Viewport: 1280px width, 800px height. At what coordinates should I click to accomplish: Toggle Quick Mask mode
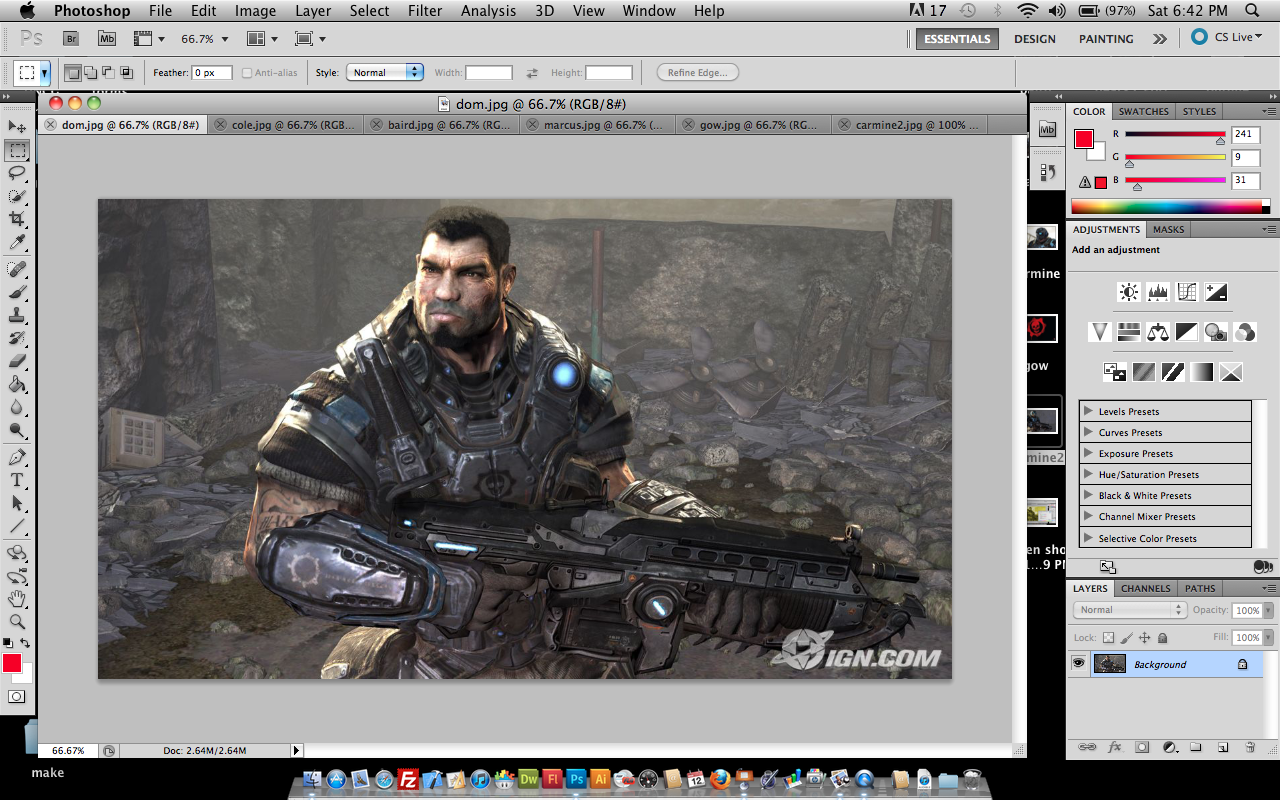click(17, 696)
